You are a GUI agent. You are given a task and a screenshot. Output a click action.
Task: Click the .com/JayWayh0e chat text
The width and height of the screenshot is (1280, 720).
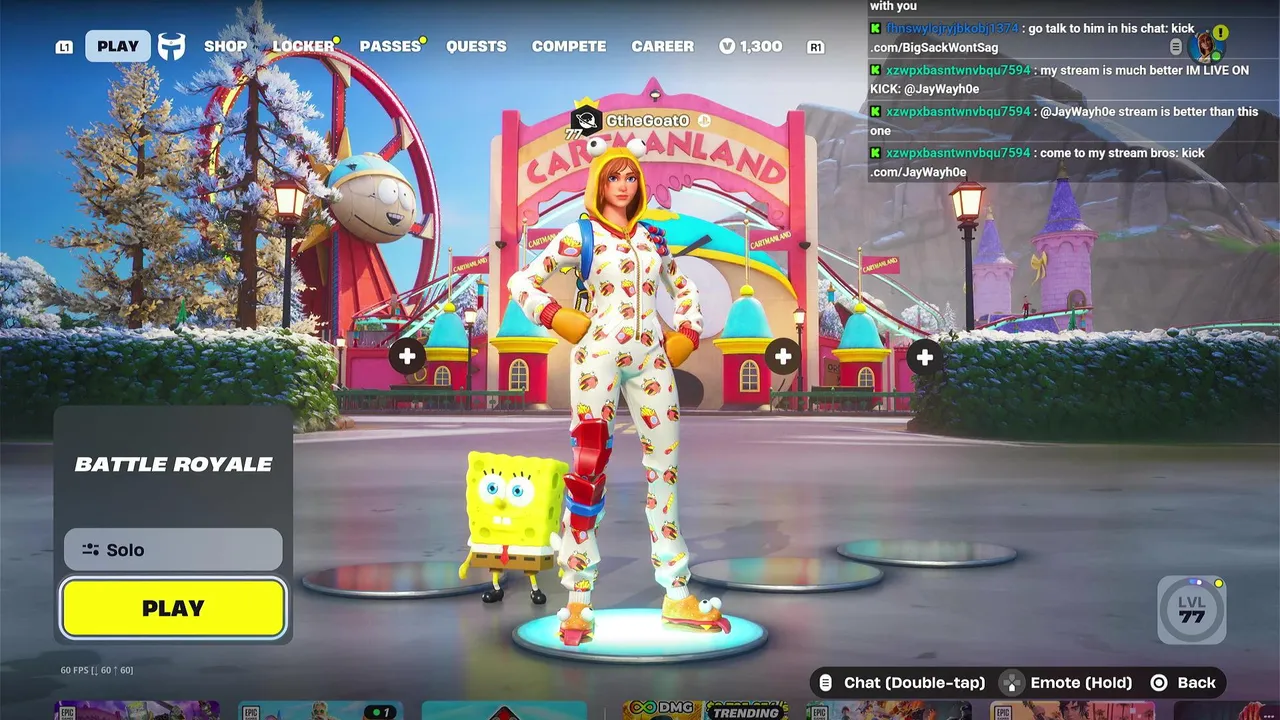coord(918,172)
